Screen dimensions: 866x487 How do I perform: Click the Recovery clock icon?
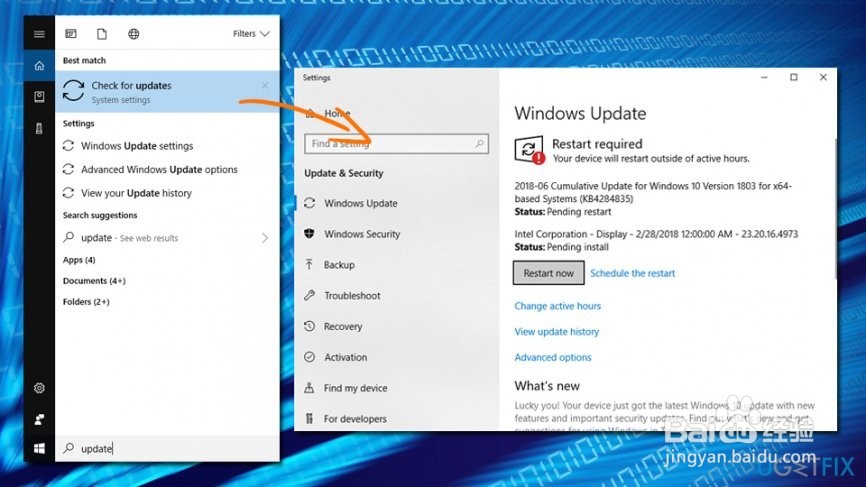tap(310, 326)
